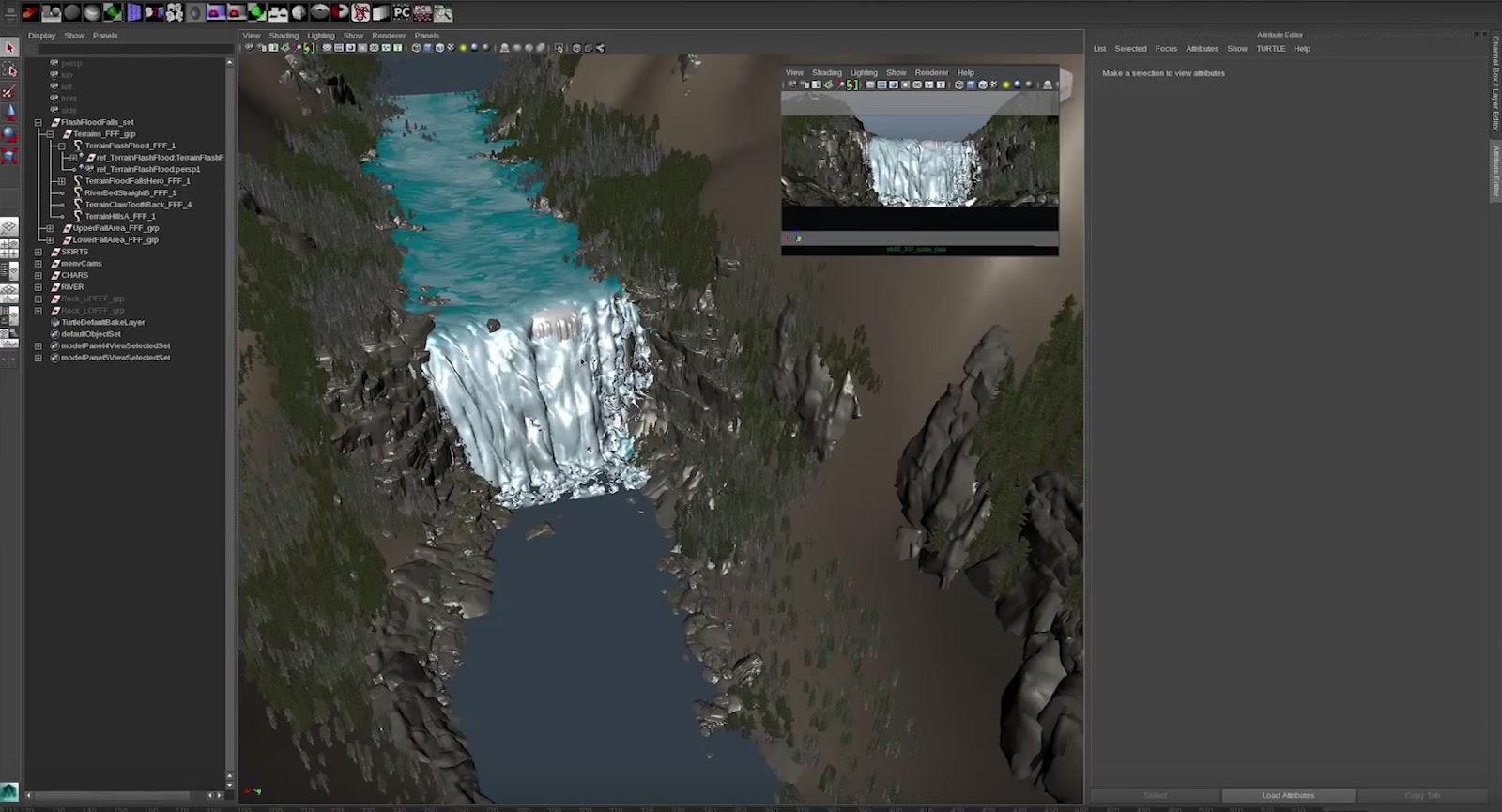Screen dimensions: 1502x812
Task: Choose the Paint Selection tool
Action: click(10, 92)
